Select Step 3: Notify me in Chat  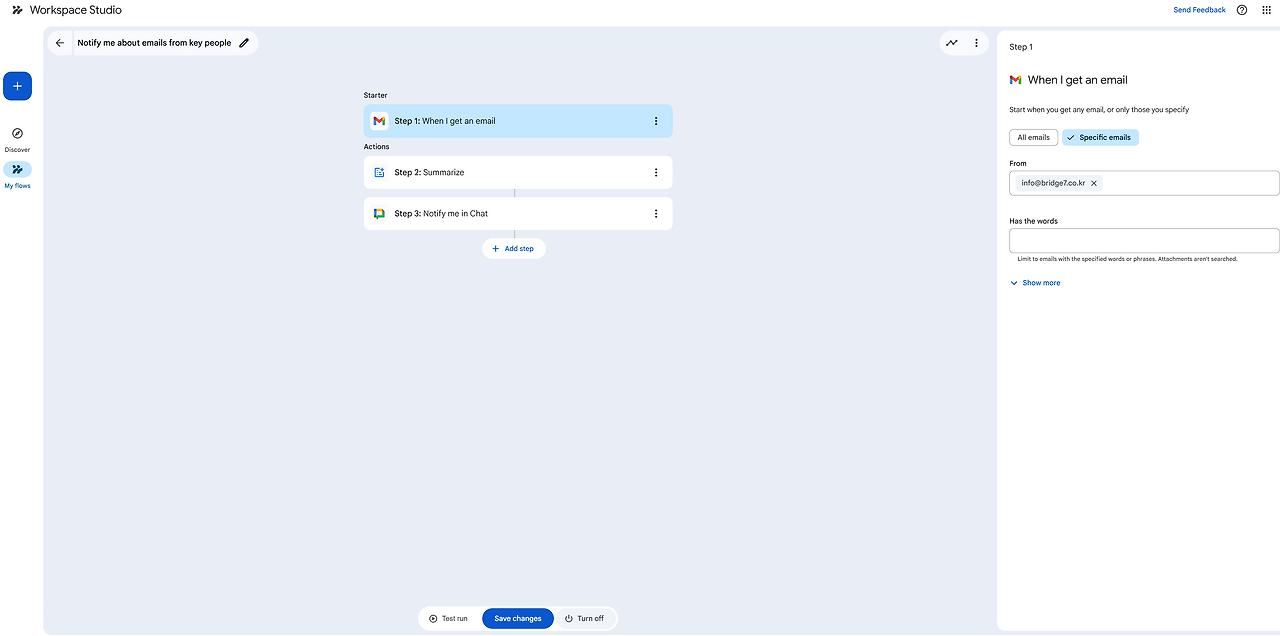click(x=518, y=213)
